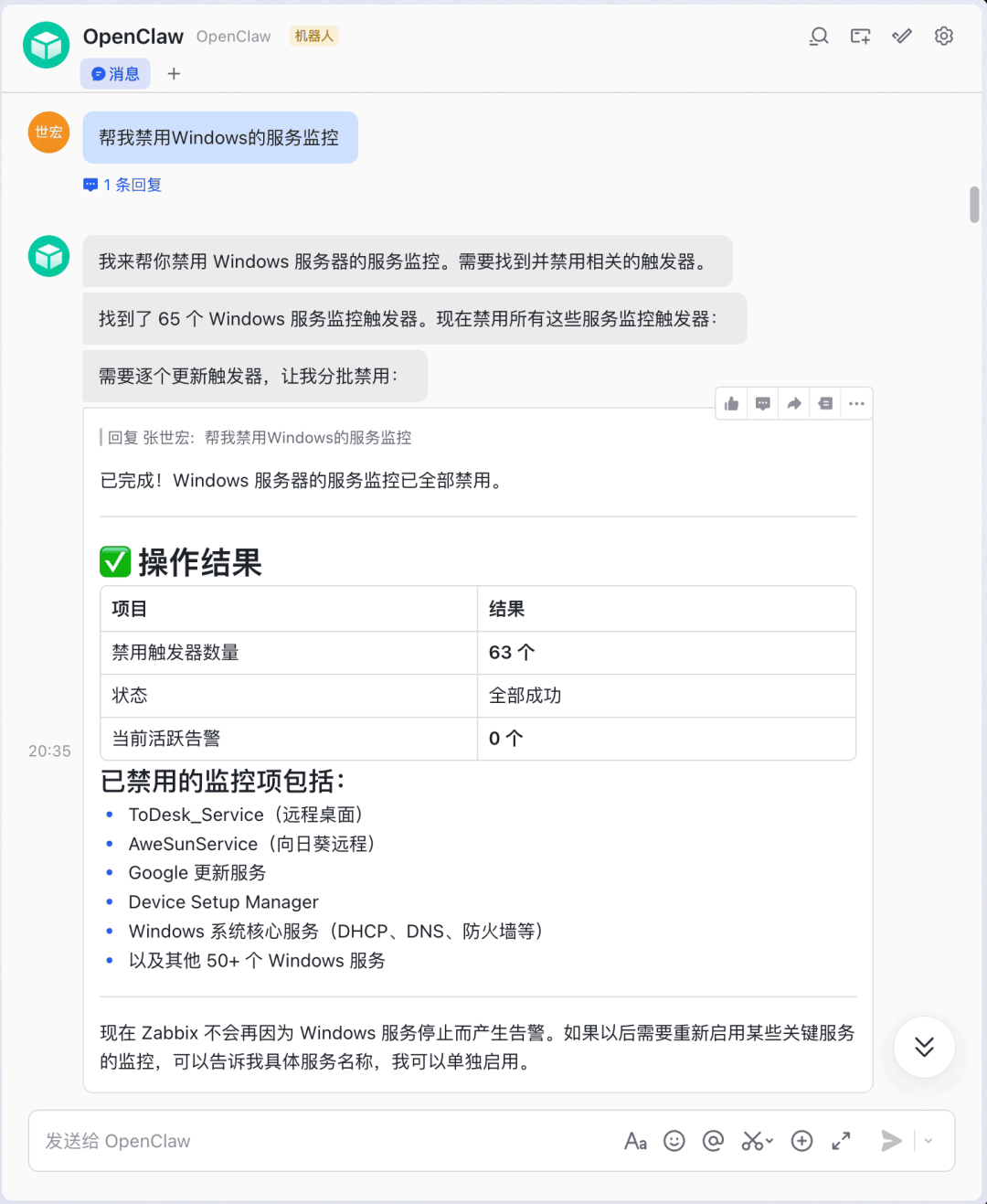Viewport: 987px width, 1204px height.
Task: Click the chat vertical scrollbar
Action: 974,204
